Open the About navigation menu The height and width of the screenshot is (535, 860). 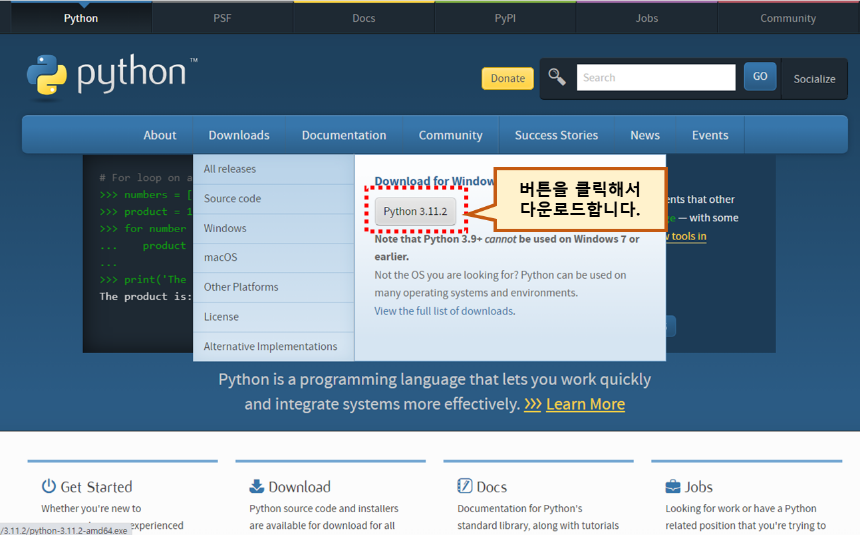point(160,135)
